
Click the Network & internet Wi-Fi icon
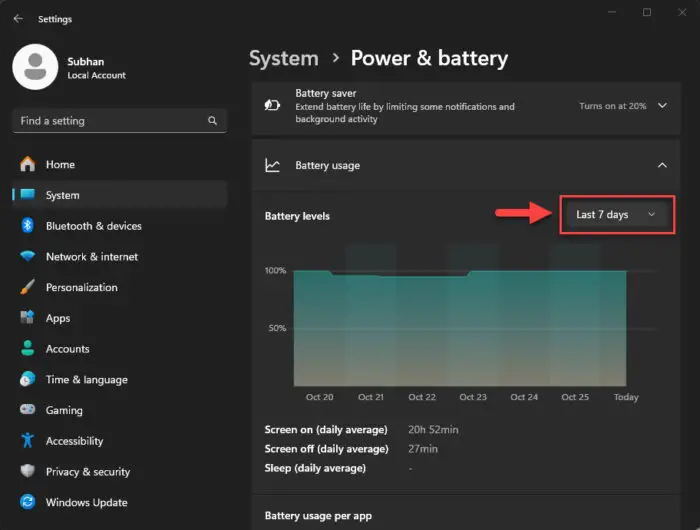tap(28, 256)
